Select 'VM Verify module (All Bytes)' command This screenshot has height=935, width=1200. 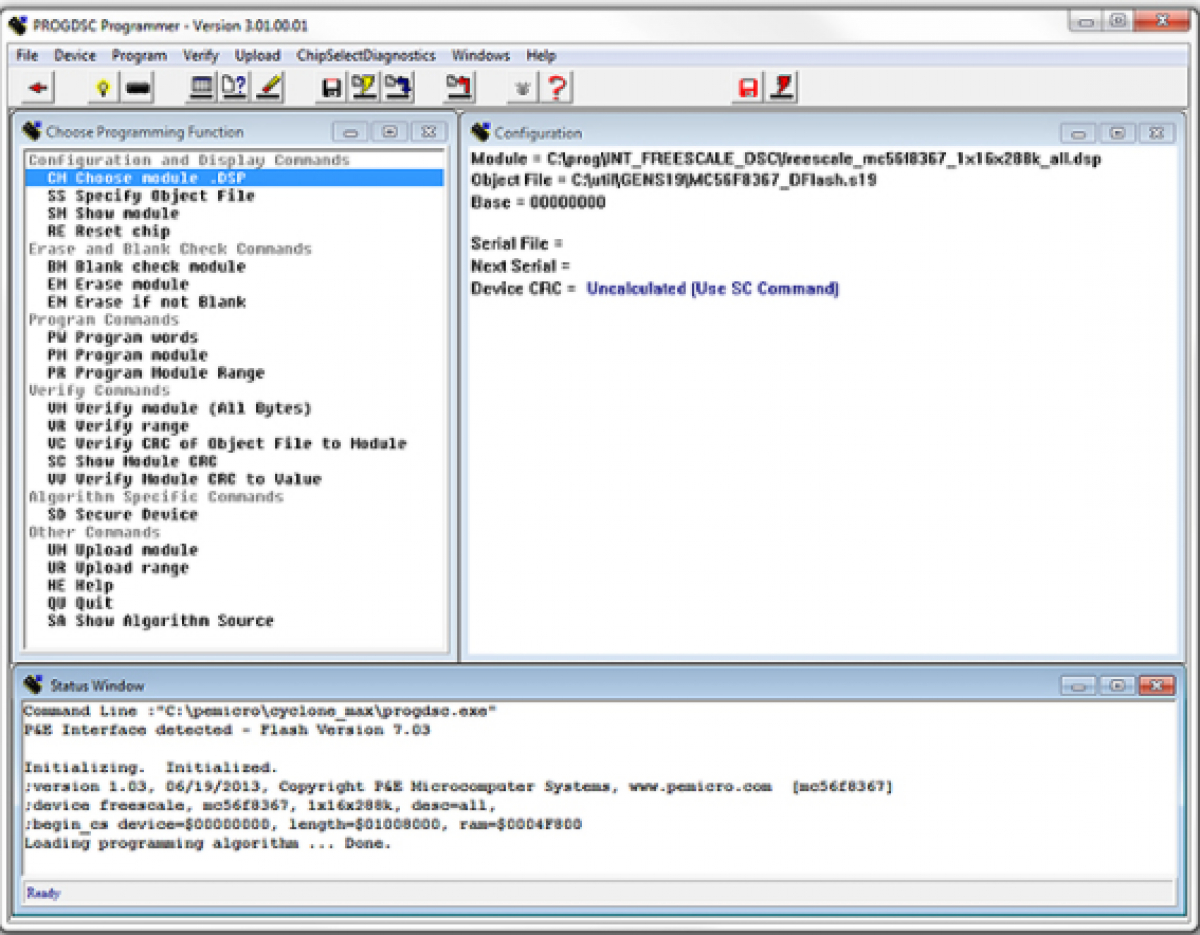pyautogui.click(x=179, y=408)
